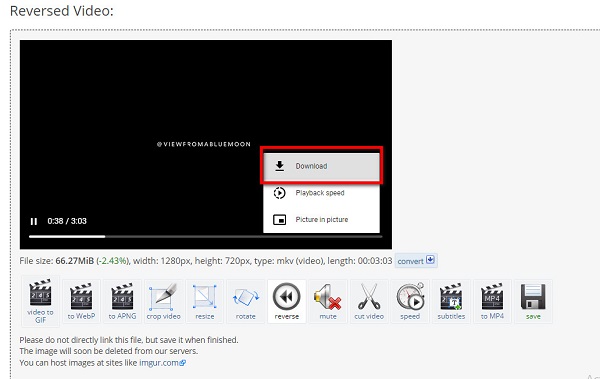Pause the video playback

pyautogui.click(x=34, y=221)
